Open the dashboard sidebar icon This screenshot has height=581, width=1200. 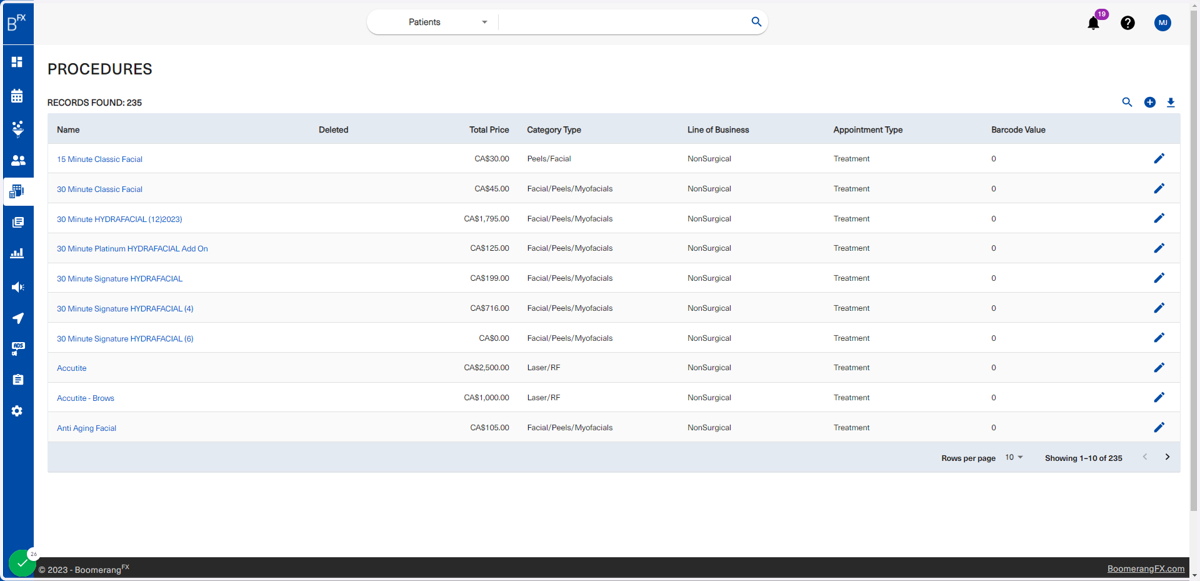coord(17,62)
